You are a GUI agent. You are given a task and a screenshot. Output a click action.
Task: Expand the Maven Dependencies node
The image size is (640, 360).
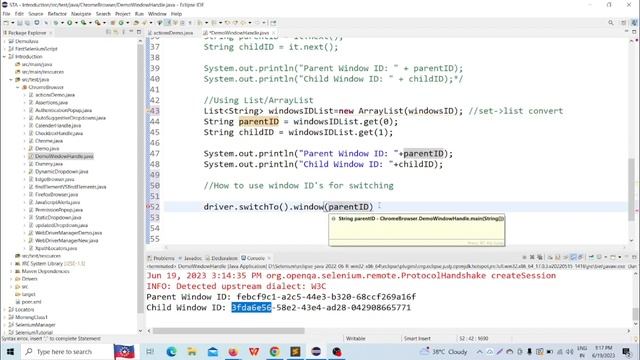[11, 271]
